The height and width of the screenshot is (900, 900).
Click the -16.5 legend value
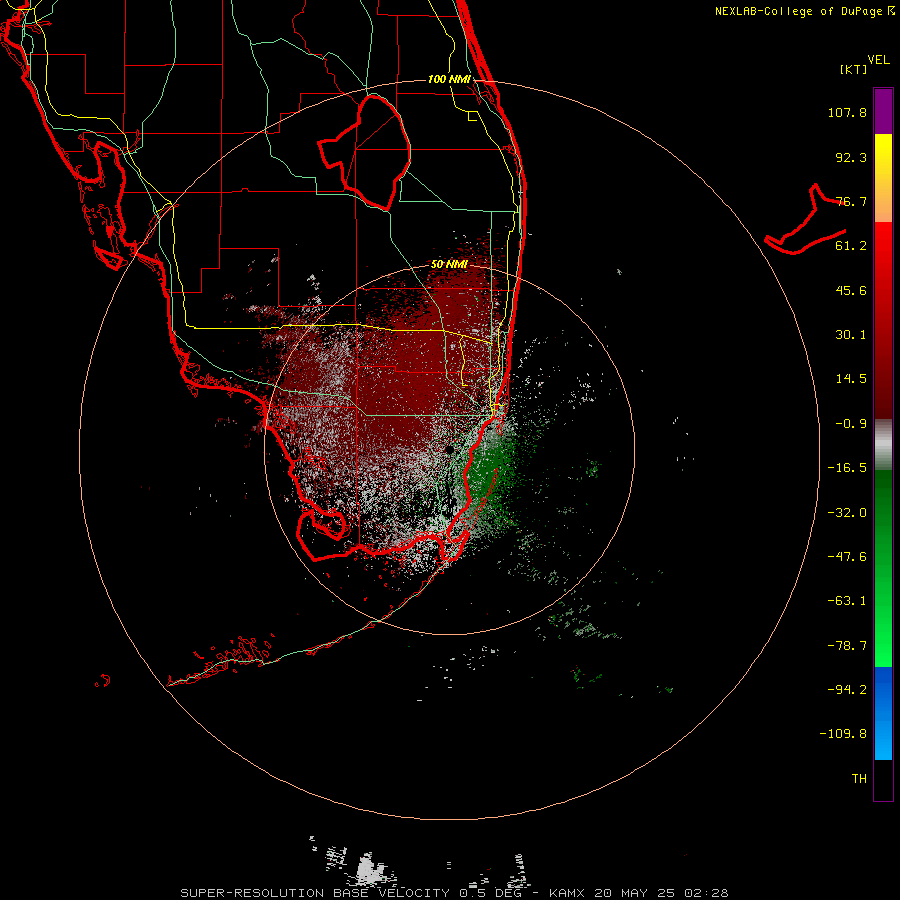(847, 468)
